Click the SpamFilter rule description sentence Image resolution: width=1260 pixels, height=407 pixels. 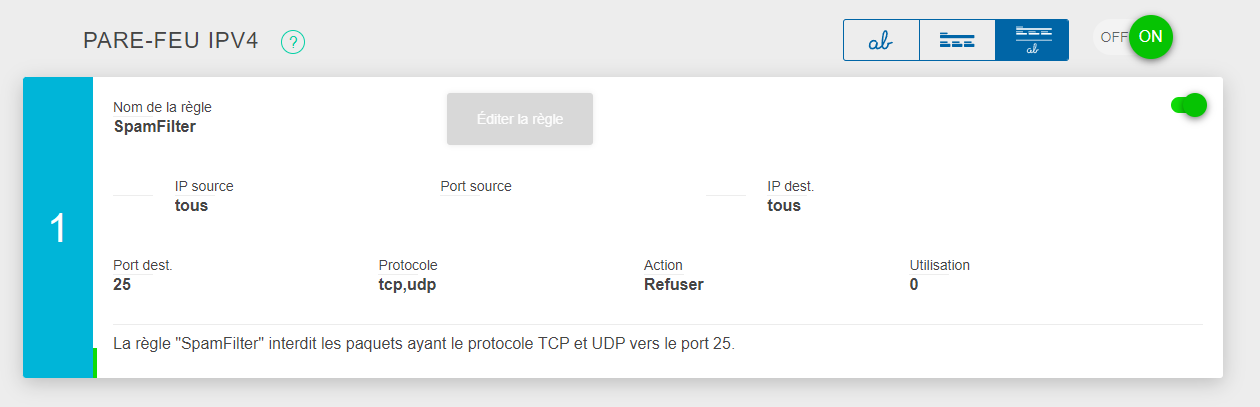[424, 344]
